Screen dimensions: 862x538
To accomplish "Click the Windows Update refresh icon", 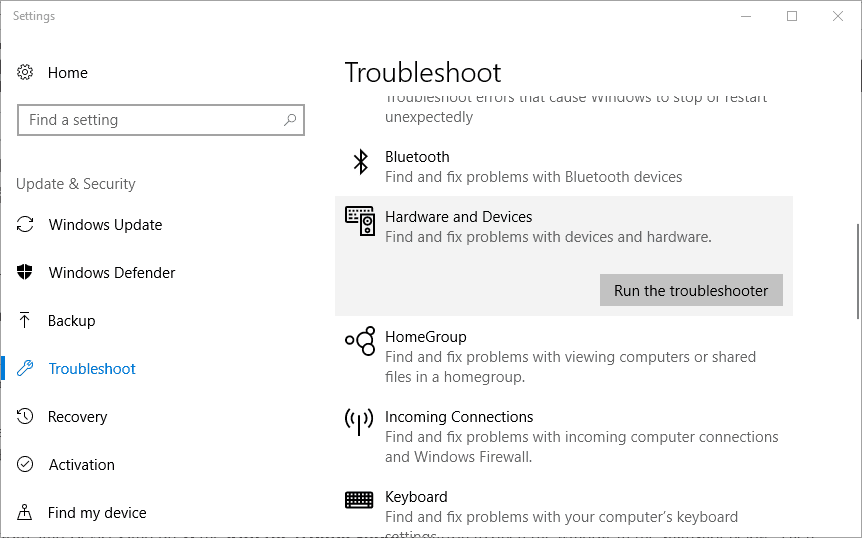I will coord(25,224).
